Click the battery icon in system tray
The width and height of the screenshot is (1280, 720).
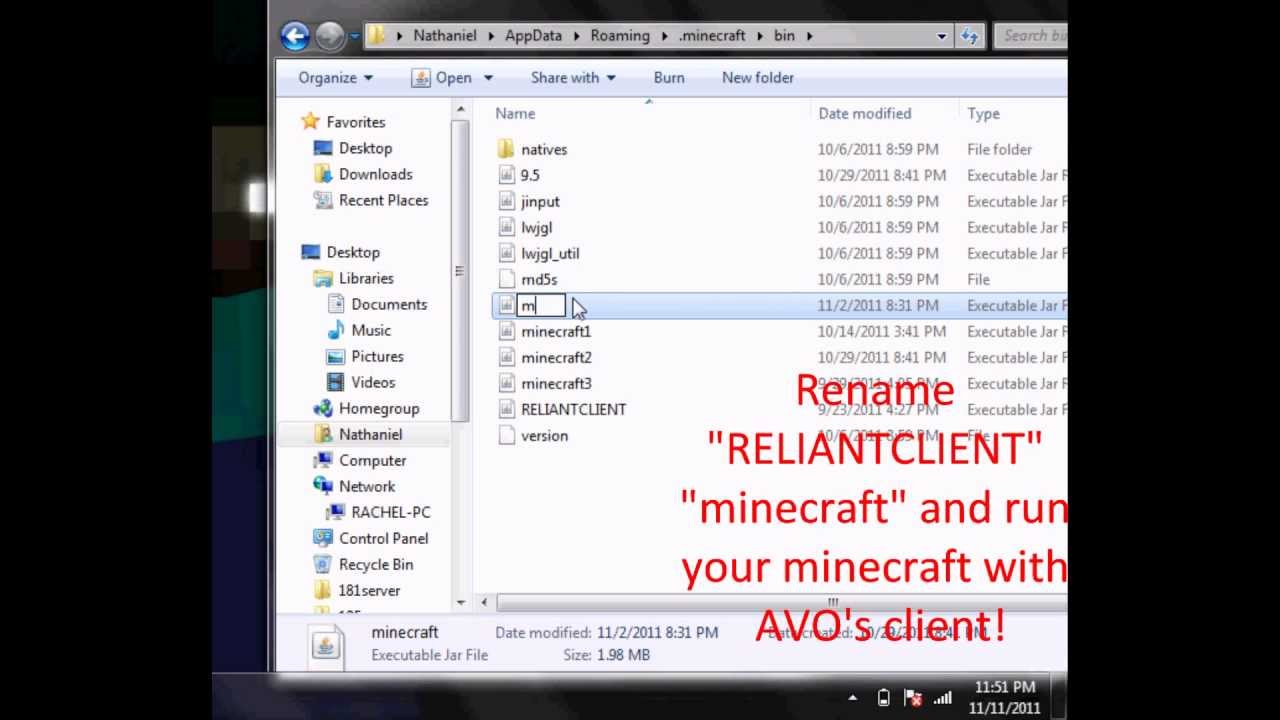pos(884,697)
